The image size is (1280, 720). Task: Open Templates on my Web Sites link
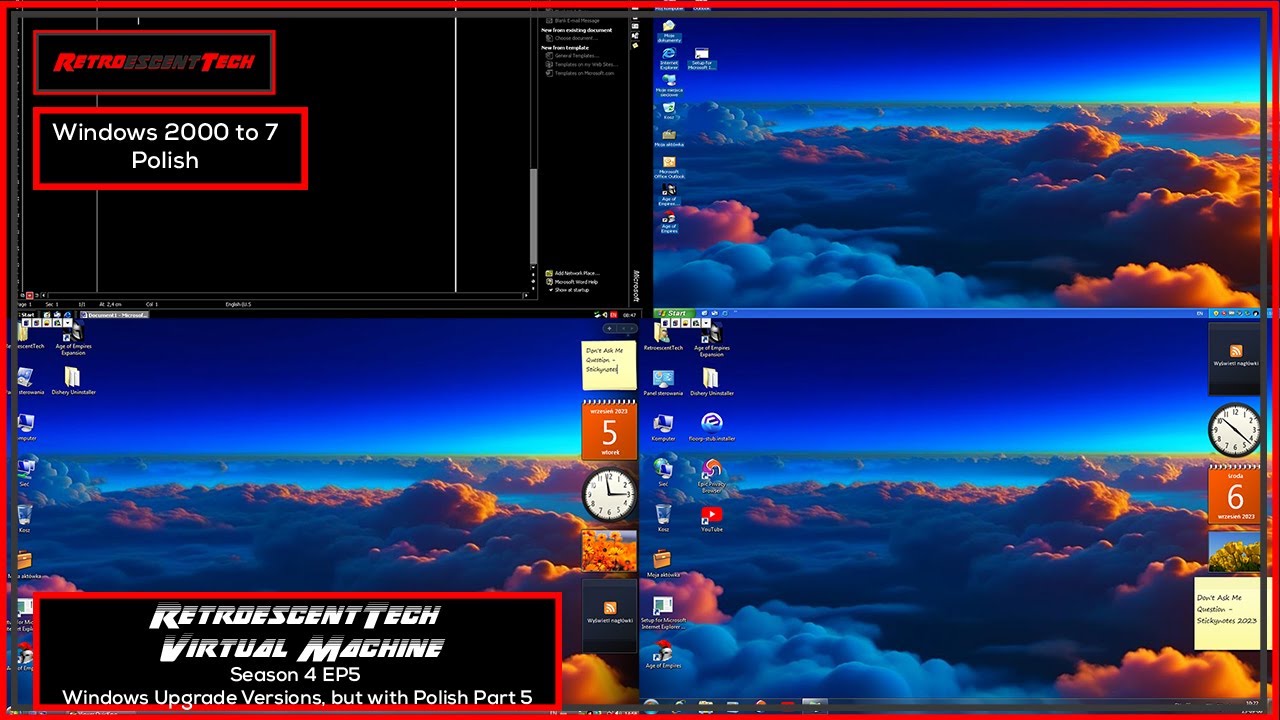(x=584, y=65)
